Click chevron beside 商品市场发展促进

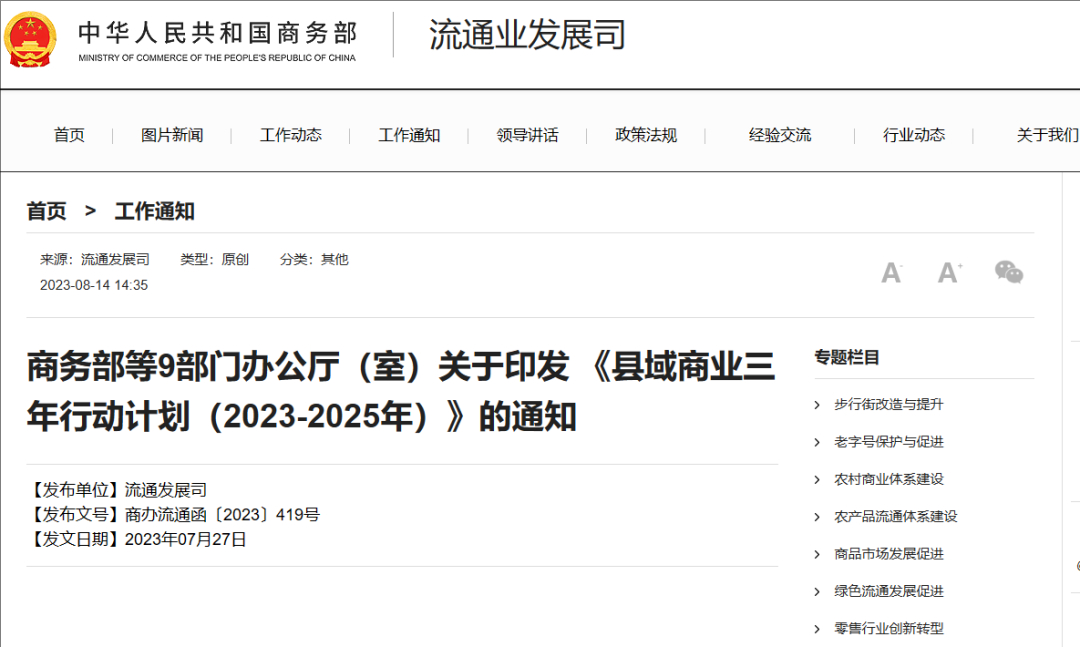pos(818,555)
